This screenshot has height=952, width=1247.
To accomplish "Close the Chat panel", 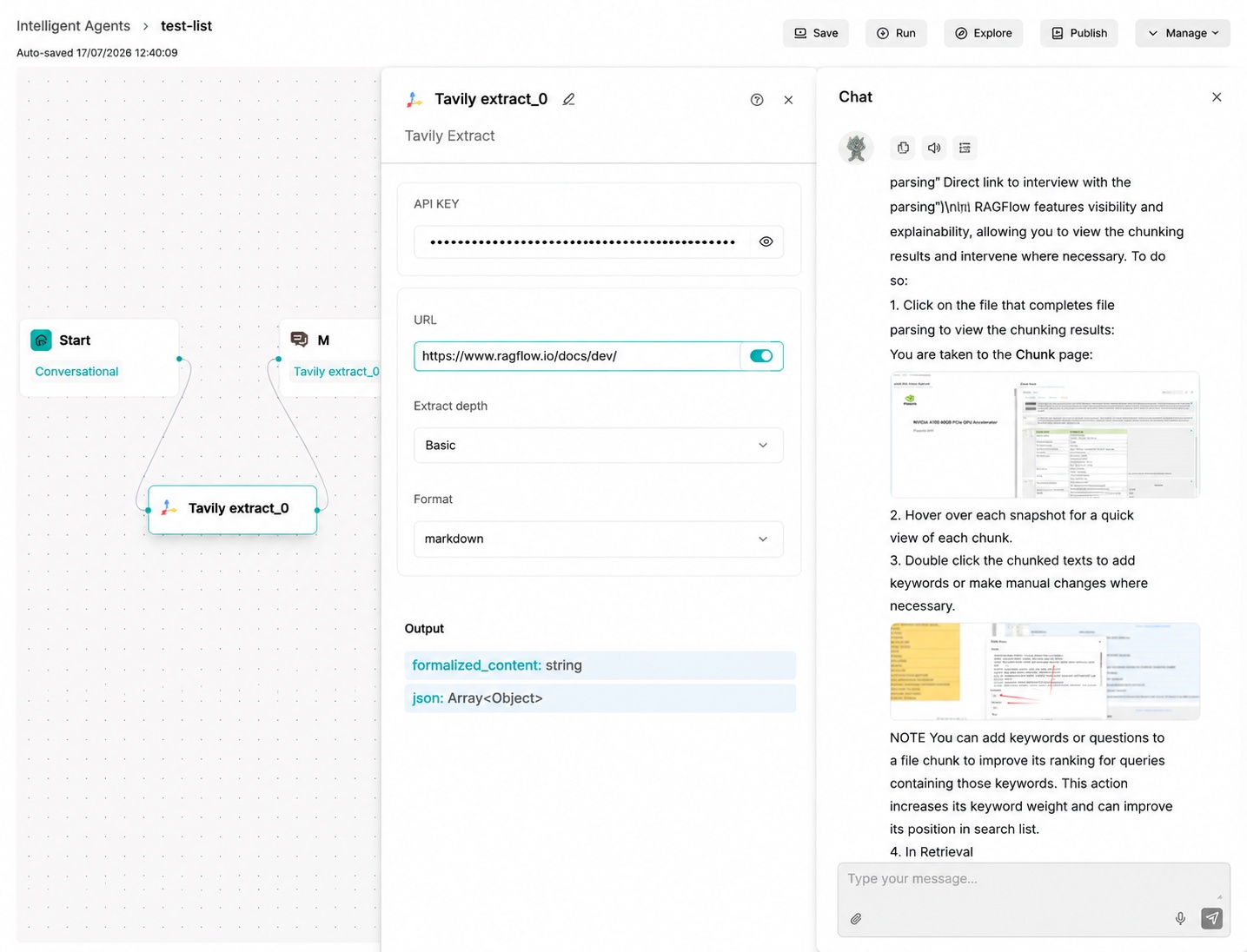I will [x=1217, y=97].
